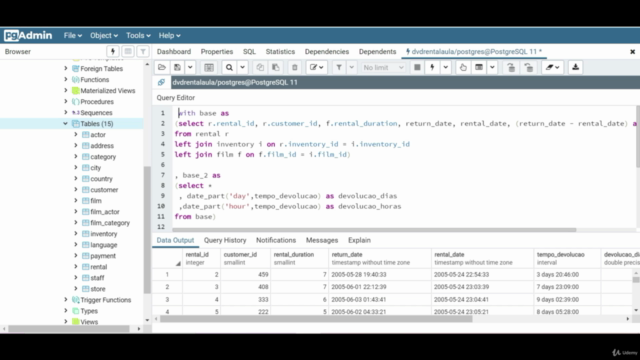Switch to the Notifications tab
The image size is (640, 360).
click(x=276, y=240)
